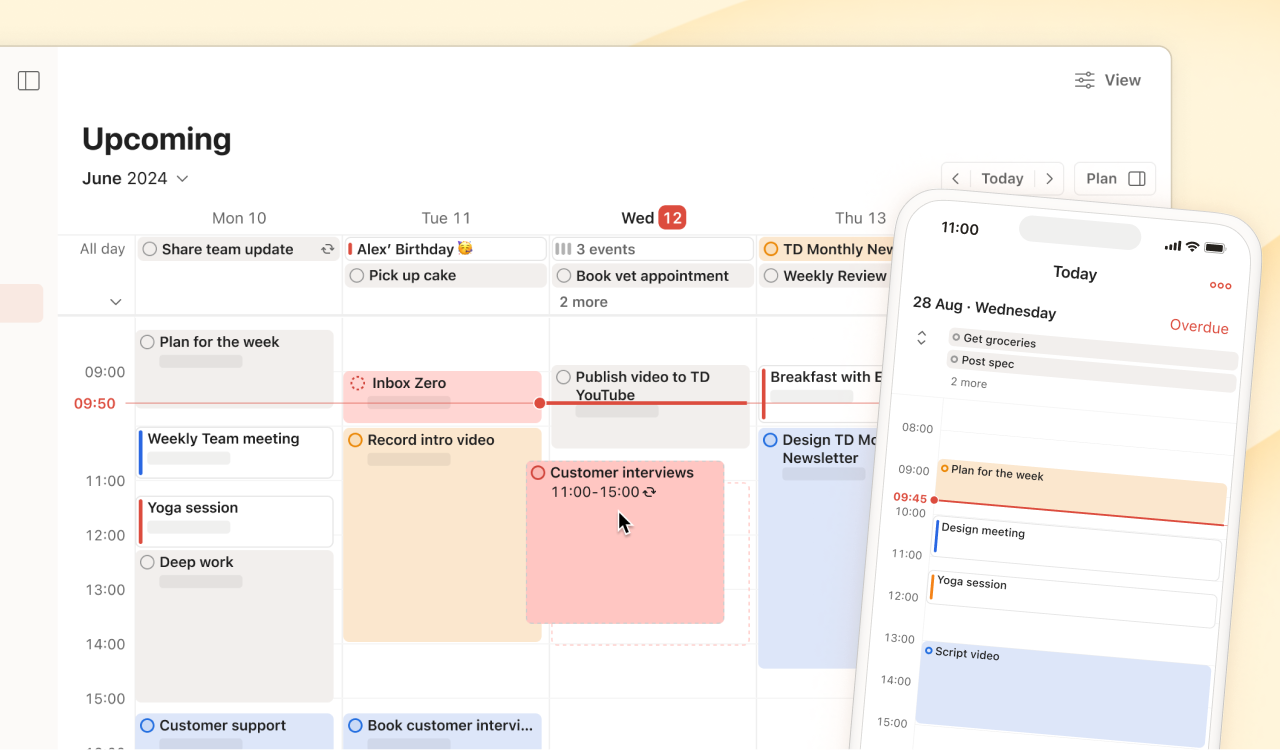Complete Get groceries on the phone screen
Image resolution: width=1280 pixels, height=750 pixels.
click(957, 337)
